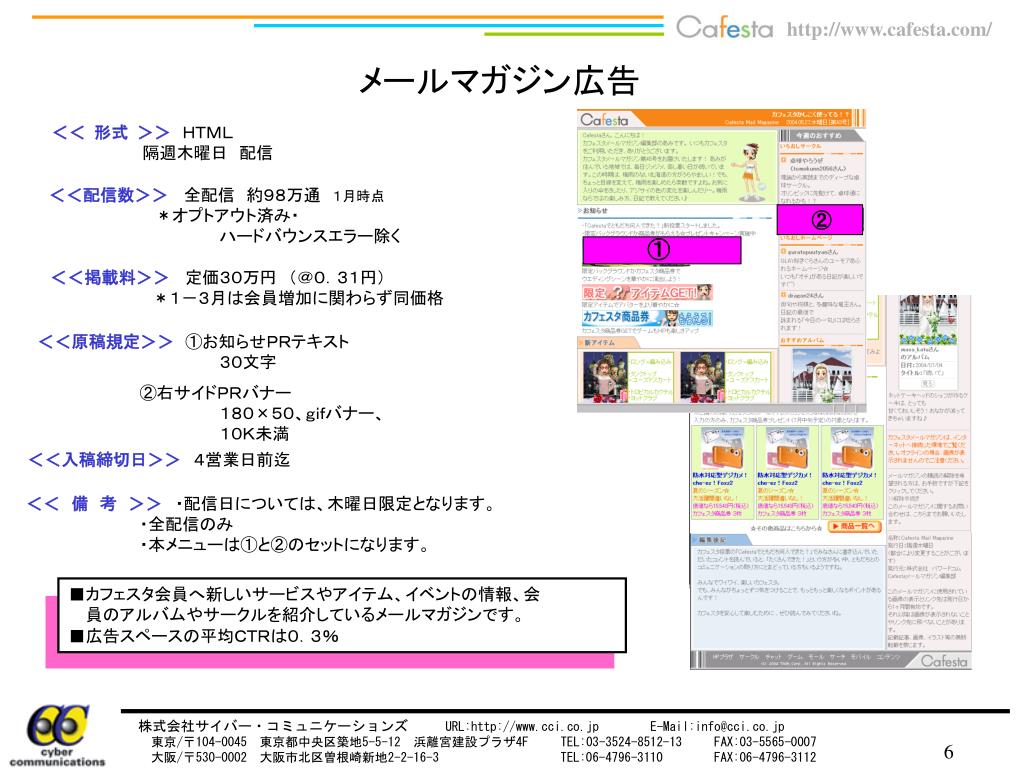Click the '隔週木曜日 配信' line
This screenshot has width=1024, height=768.
(x=207, y=153)
